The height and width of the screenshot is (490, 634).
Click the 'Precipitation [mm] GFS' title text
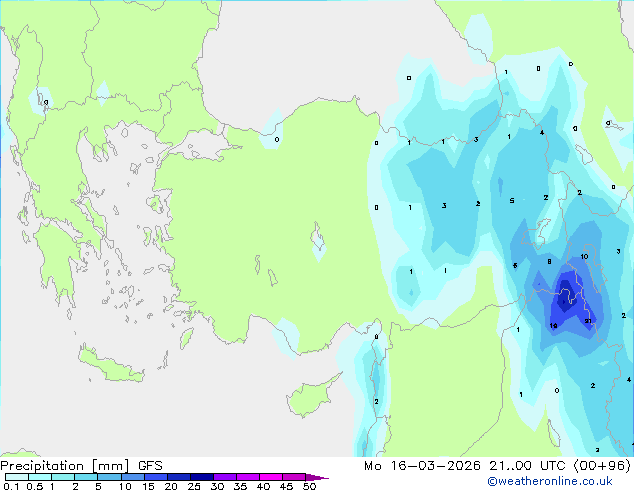click(x=81, y=466)
